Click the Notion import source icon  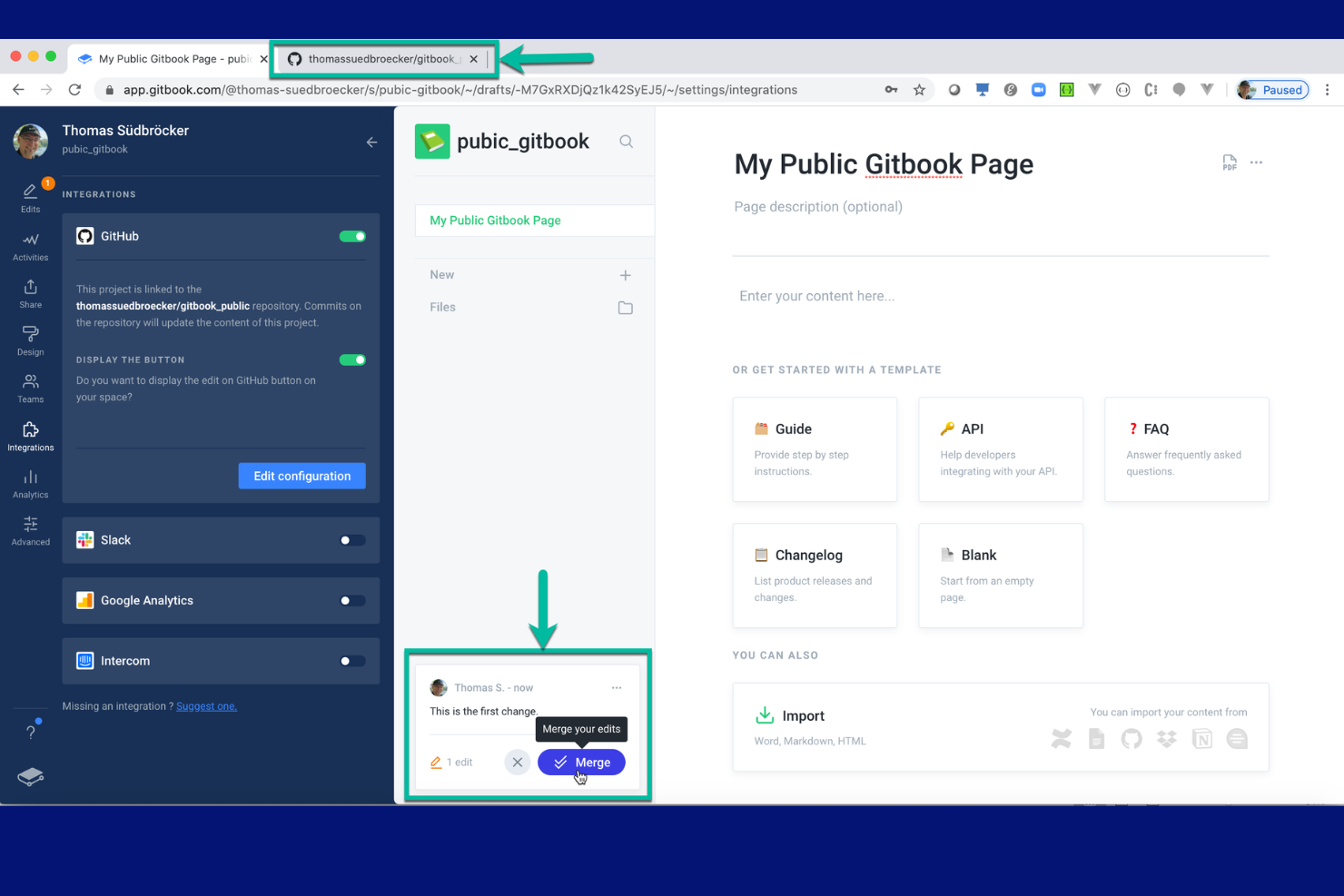point(1201,739)
